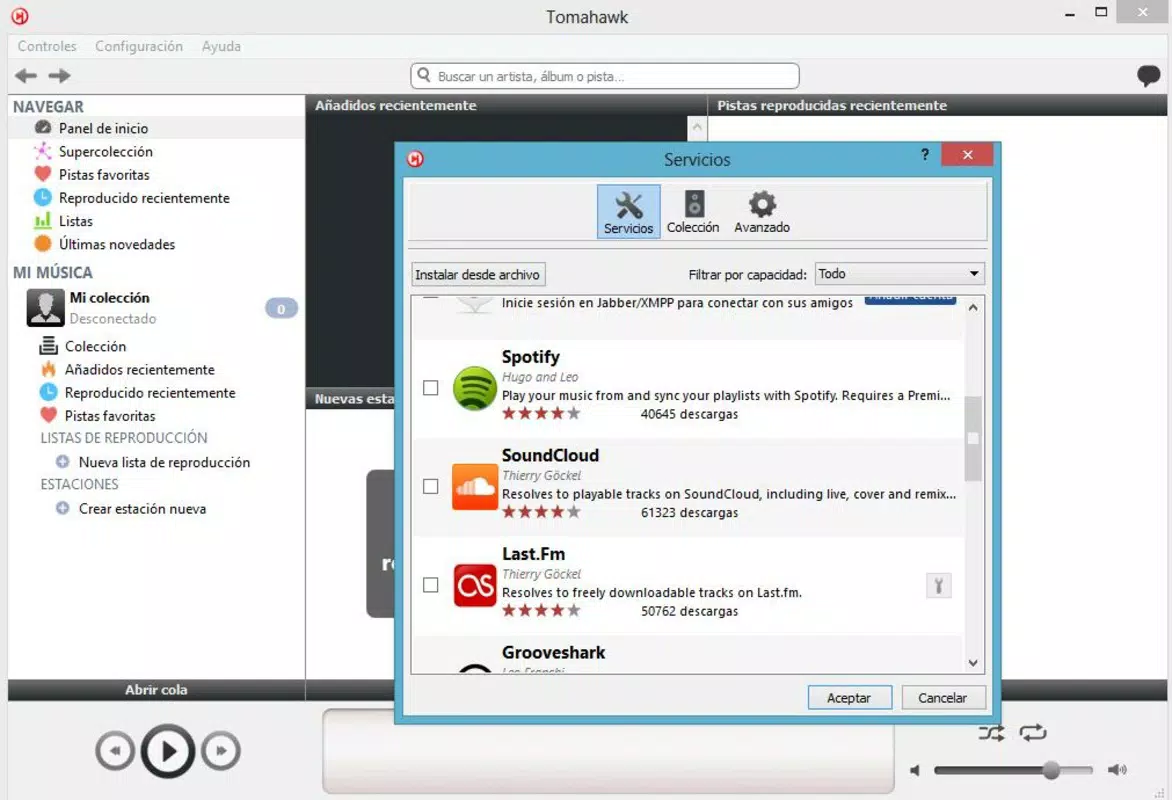The height and width of the screenshot is (800, 1172).
Task: Click the Last.Fm logo icon
Action: (x=475, y=585)
